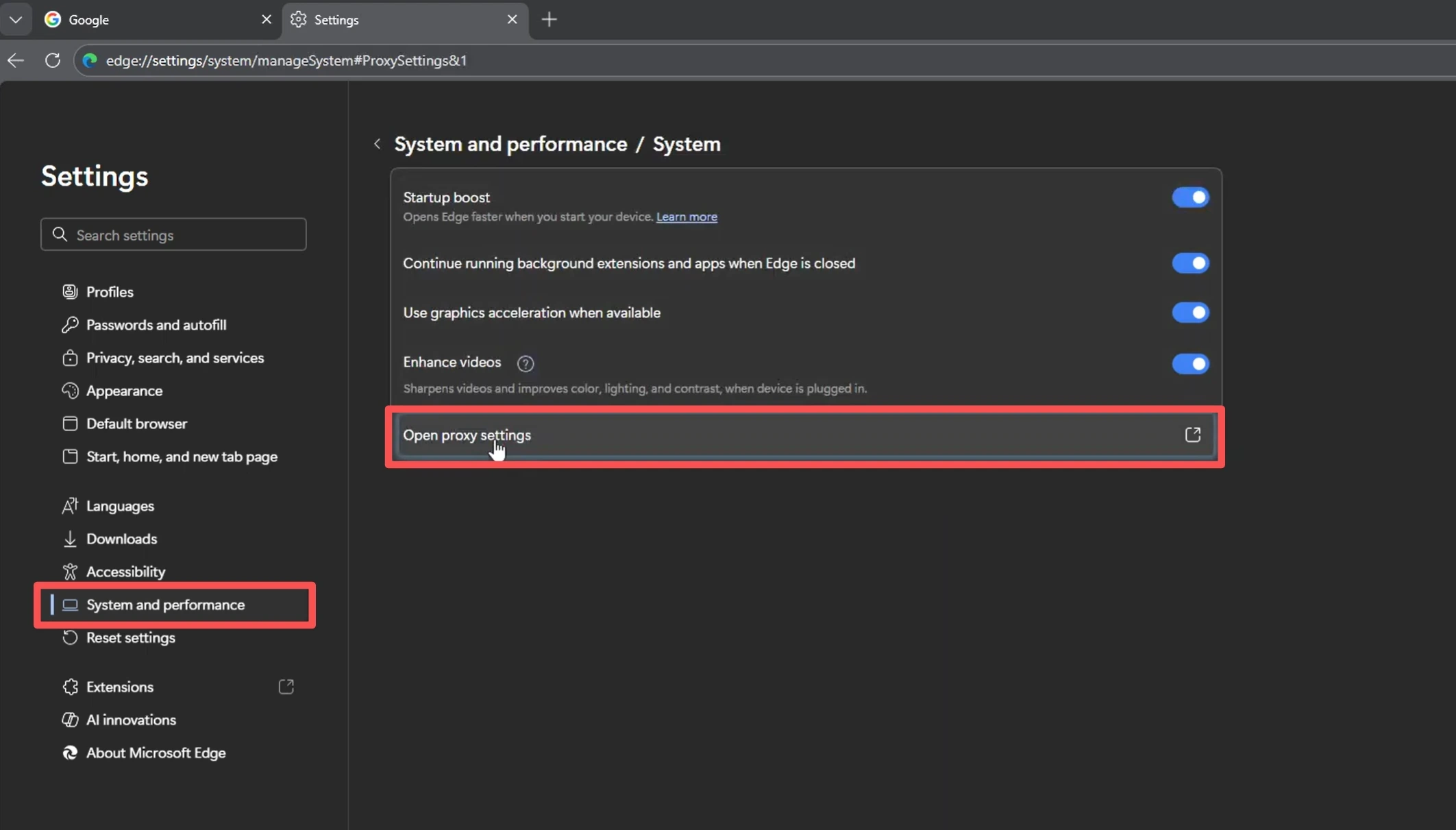Click the Downloads arrow icon
The height and width of the screenshot is (830, 1456).
[70, 539]
